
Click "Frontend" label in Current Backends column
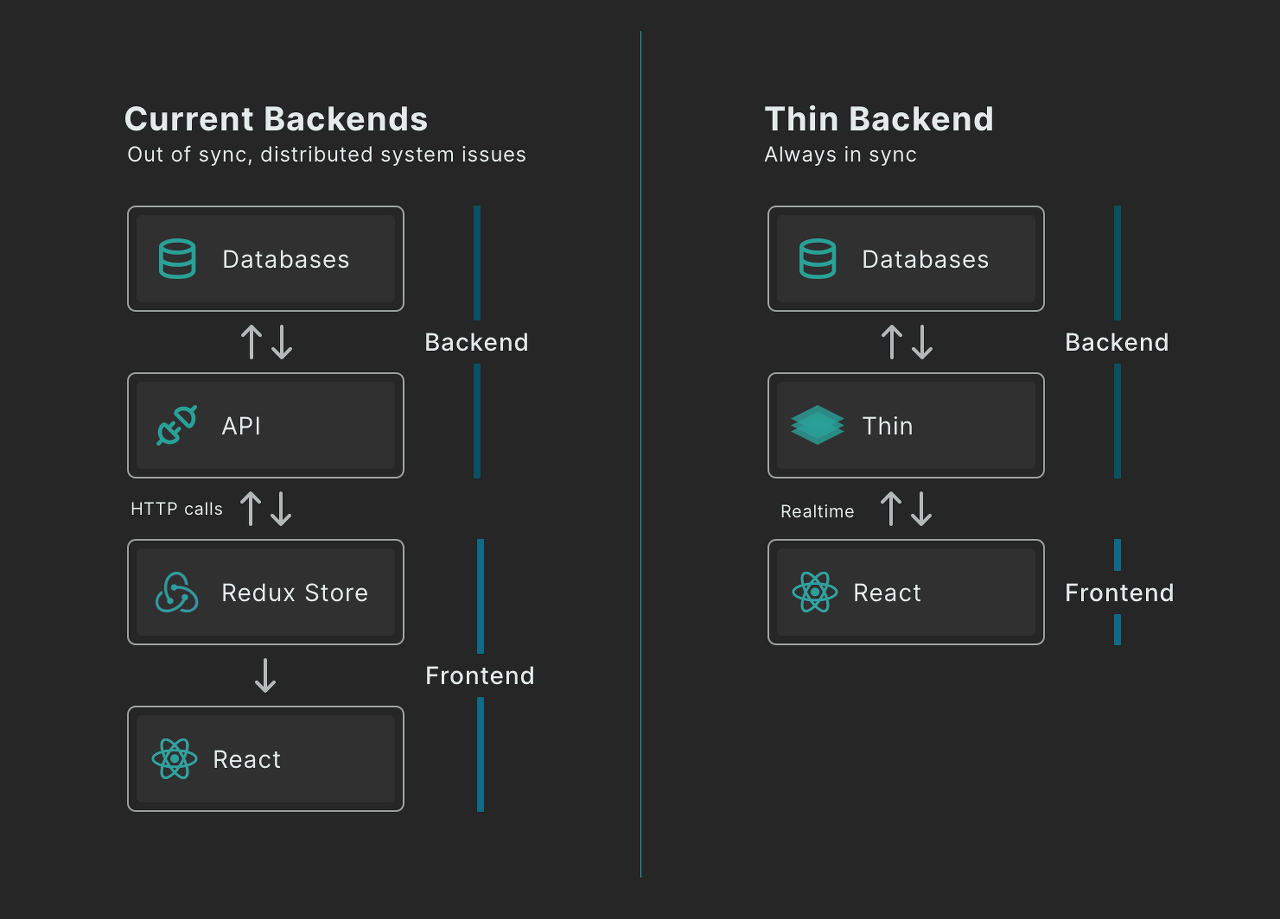click(x=480, y=676)
